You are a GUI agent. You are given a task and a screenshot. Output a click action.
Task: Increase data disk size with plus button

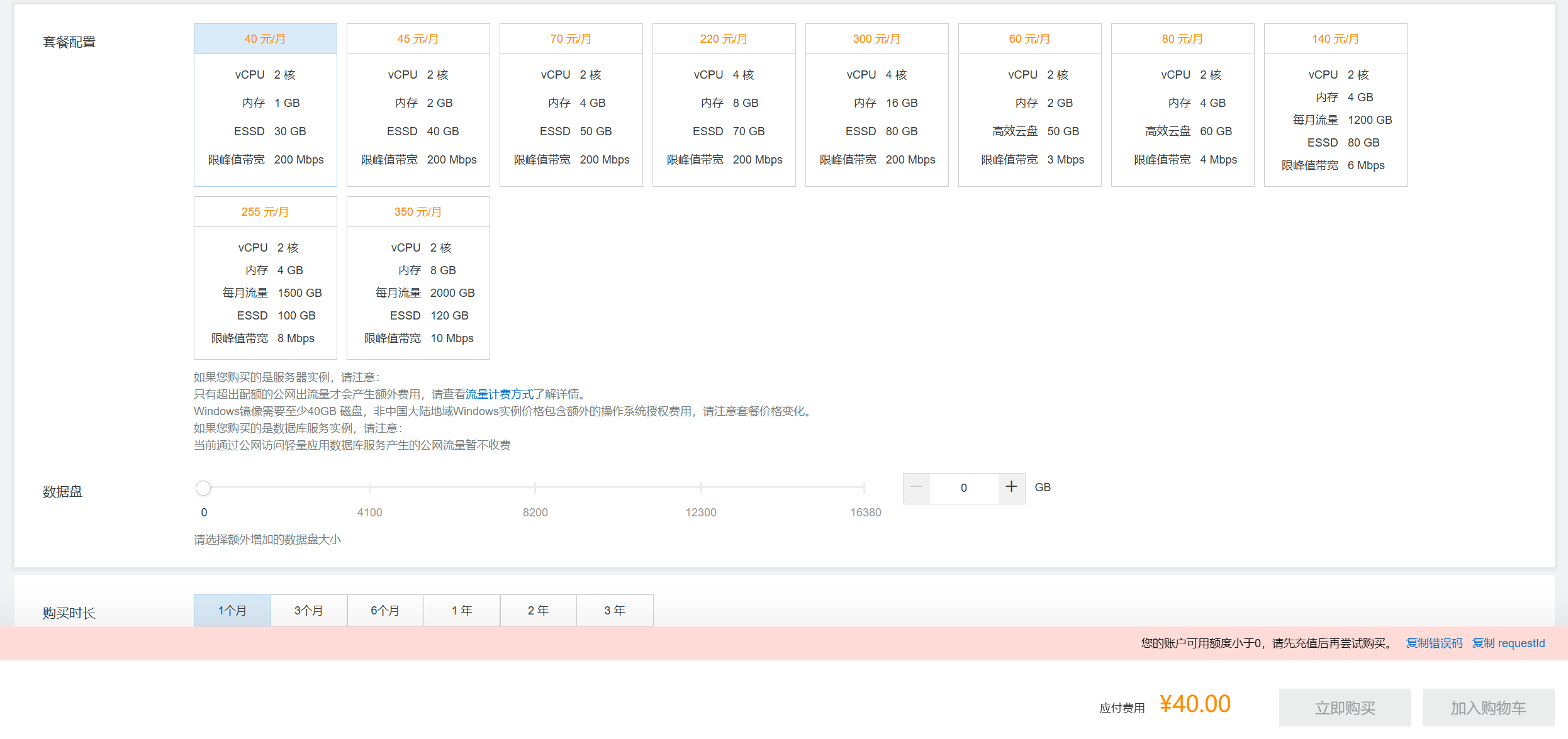[1011, 488]
